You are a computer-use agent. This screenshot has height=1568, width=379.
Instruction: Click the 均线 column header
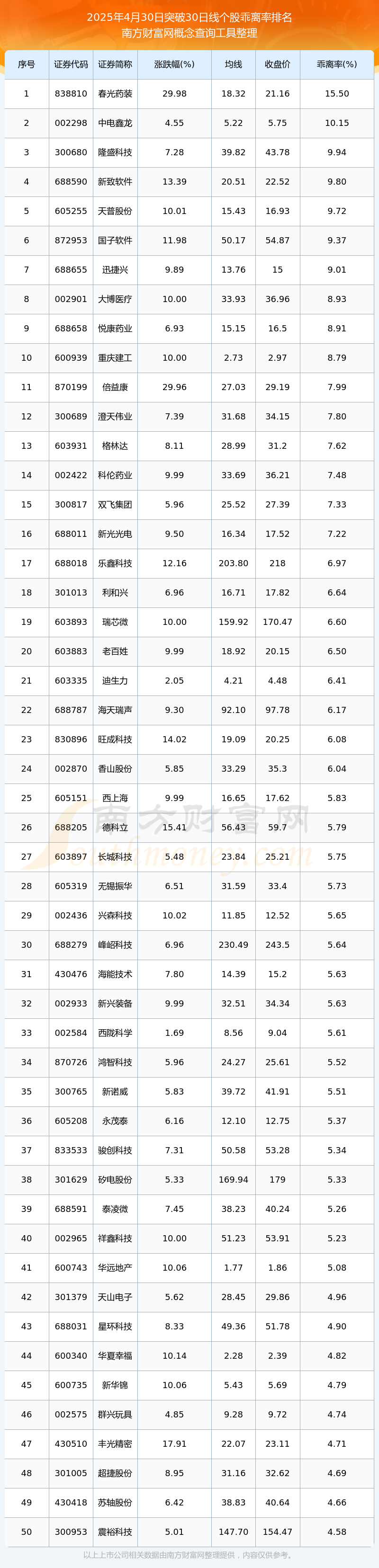coord(234,64)
